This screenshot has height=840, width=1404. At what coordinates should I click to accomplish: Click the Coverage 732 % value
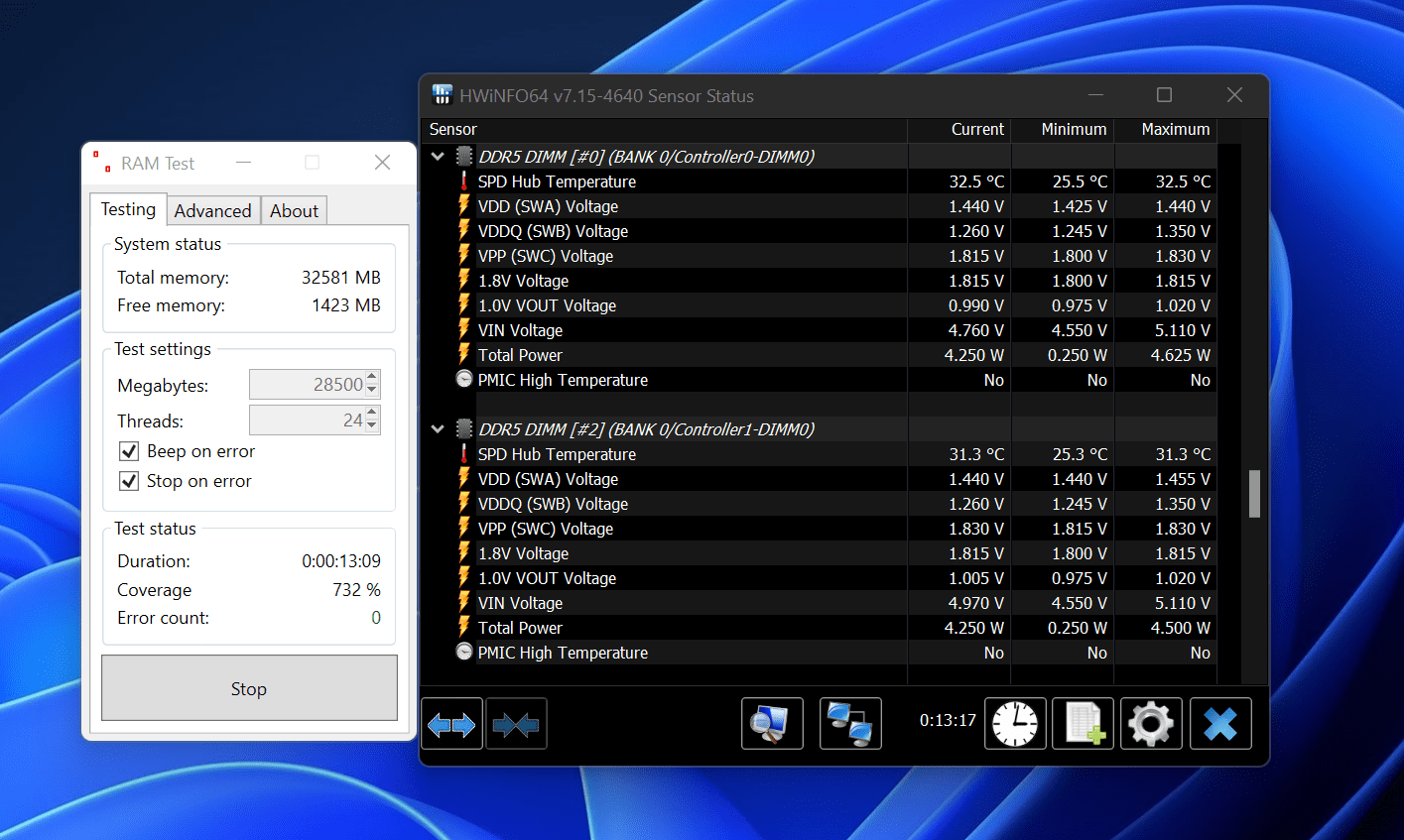tap(356, 589)
